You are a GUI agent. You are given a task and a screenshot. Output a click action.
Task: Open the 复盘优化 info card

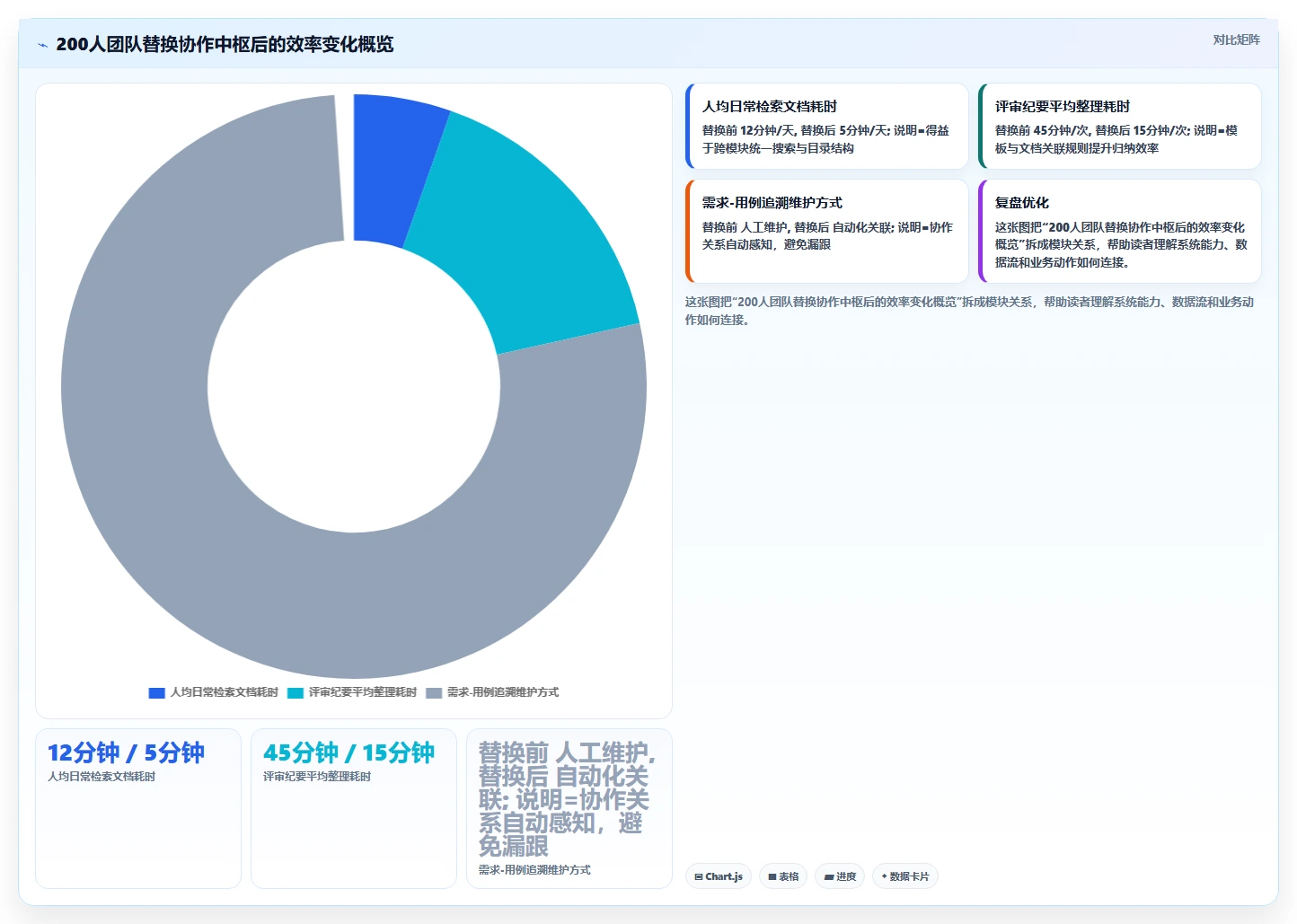pos(1119,231)
